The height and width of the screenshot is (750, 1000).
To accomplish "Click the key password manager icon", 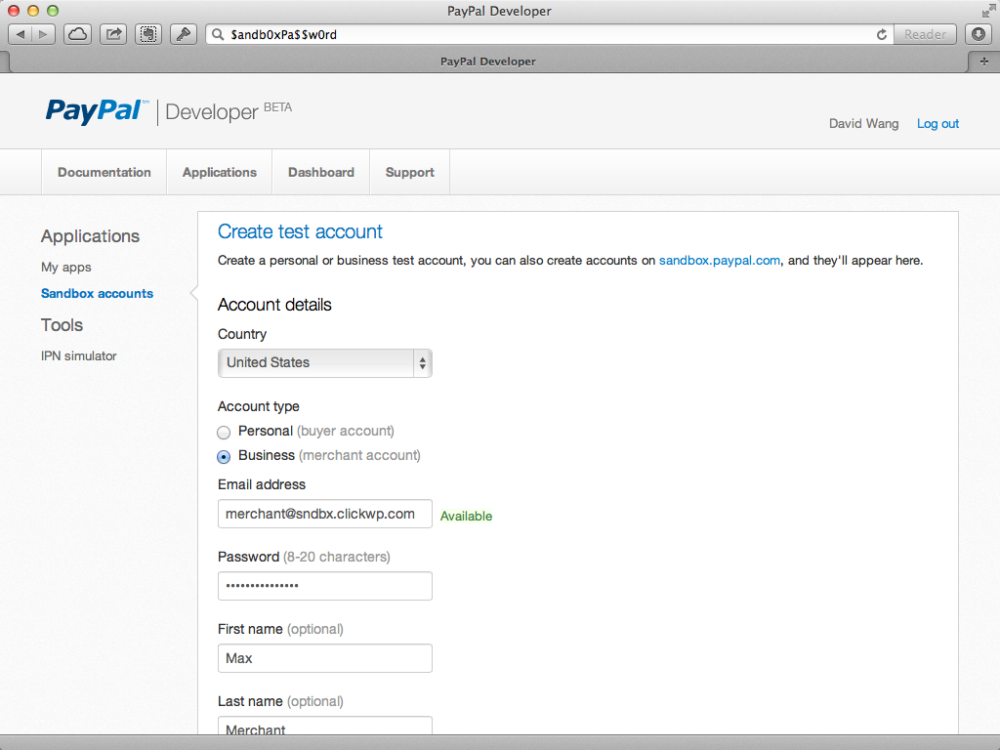I will (184, 34).
